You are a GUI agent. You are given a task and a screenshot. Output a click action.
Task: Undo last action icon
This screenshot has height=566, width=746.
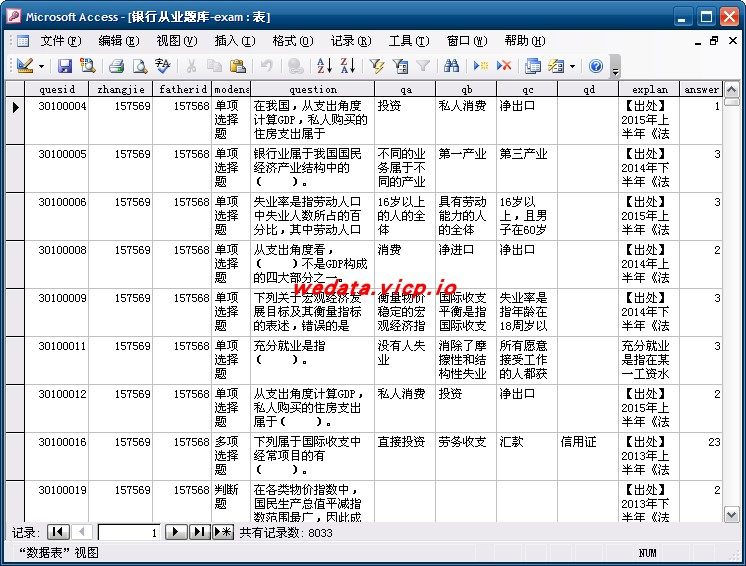[x=266, y=66]
